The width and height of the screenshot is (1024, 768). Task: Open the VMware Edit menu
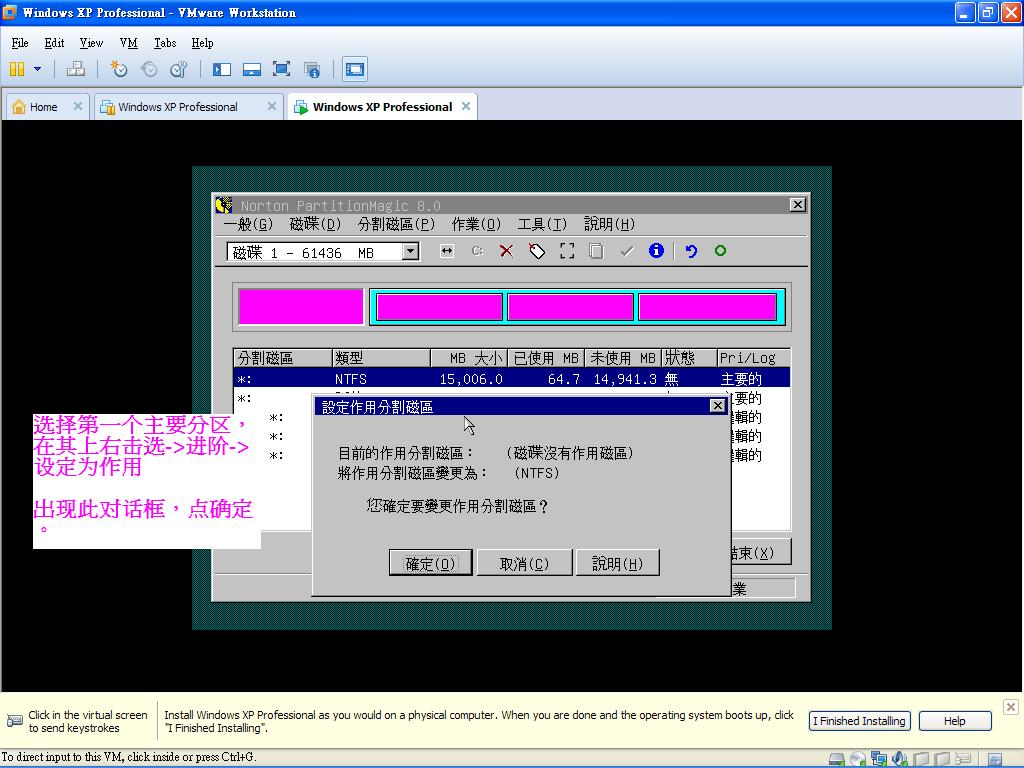click(54, 43)
